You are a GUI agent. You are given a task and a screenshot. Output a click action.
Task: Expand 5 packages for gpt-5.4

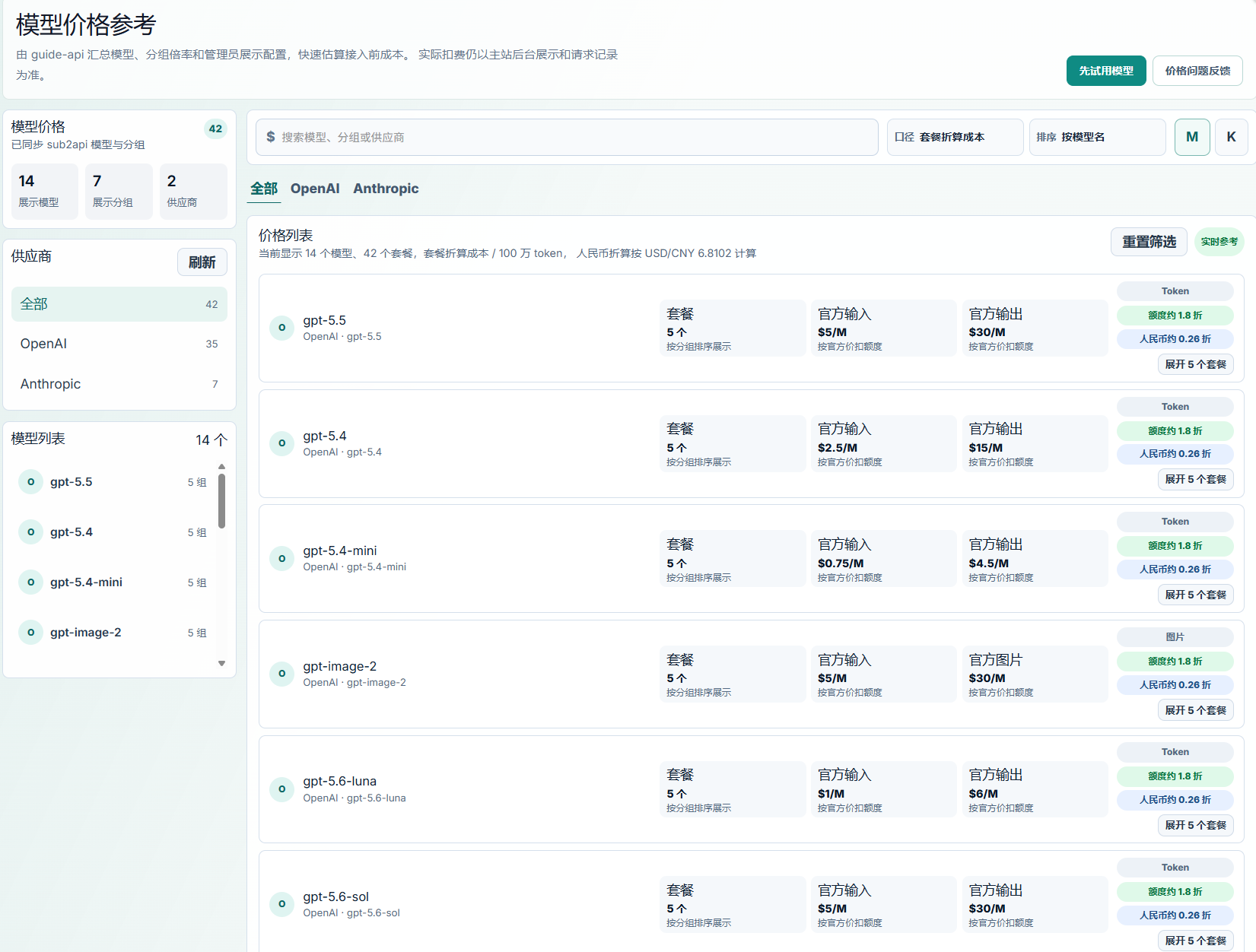[1195, 479]
